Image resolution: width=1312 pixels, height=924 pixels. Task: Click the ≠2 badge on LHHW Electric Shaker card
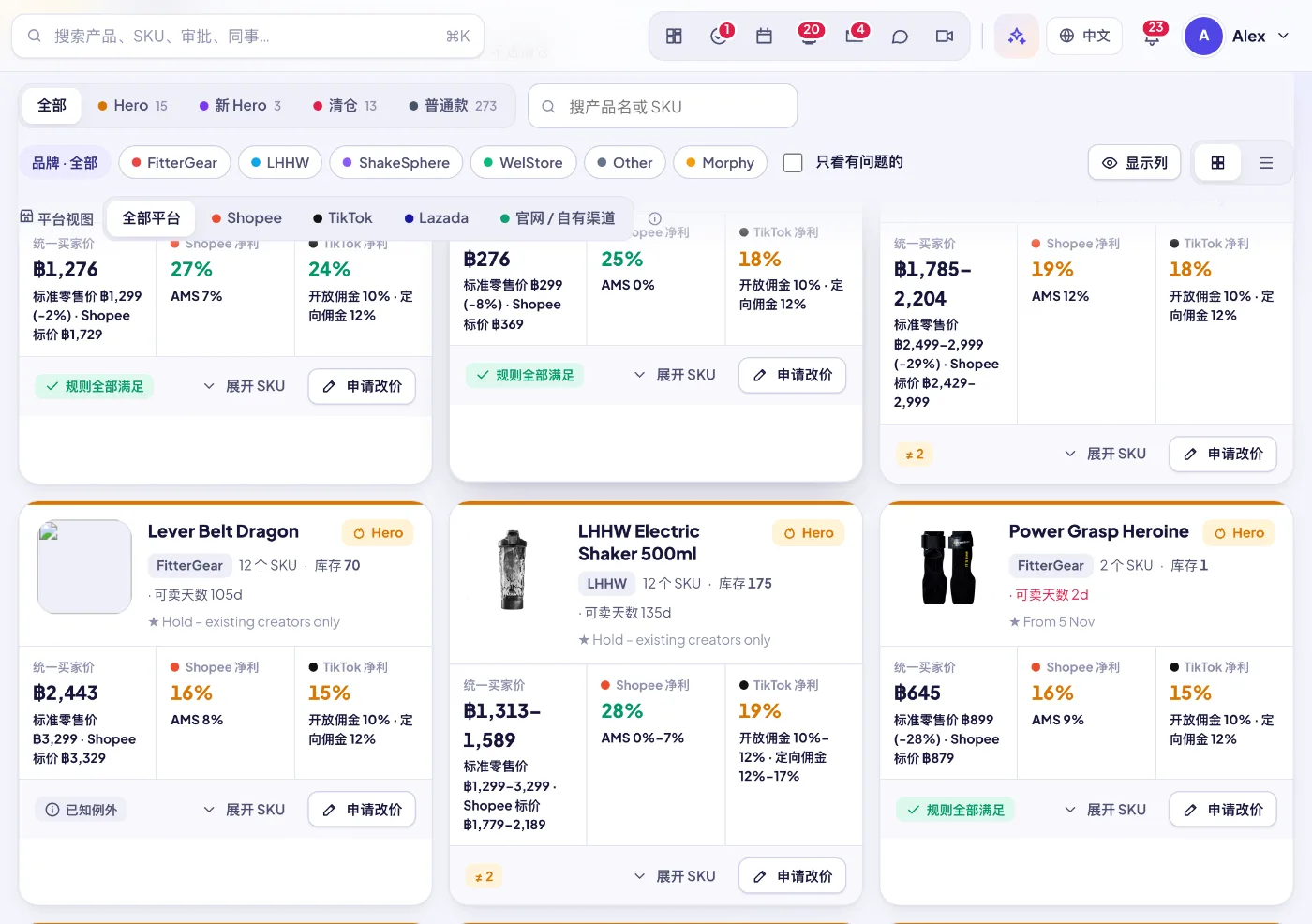point(485,877)
